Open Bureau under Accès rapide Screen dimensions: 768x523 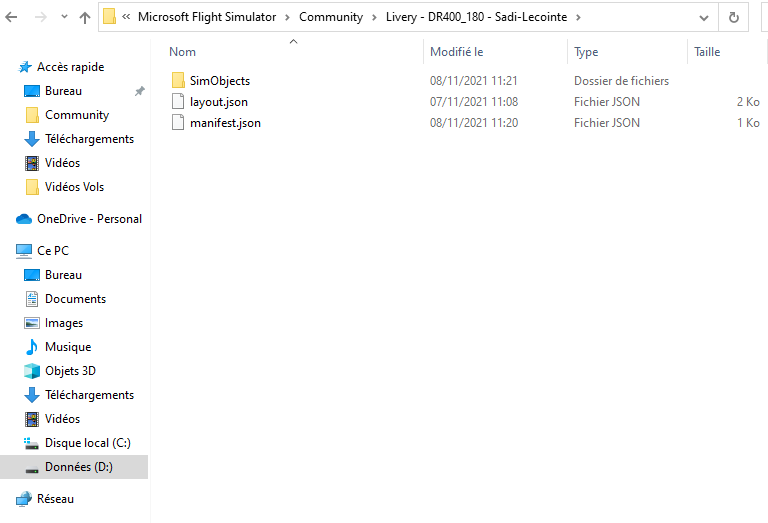[63, 91]
